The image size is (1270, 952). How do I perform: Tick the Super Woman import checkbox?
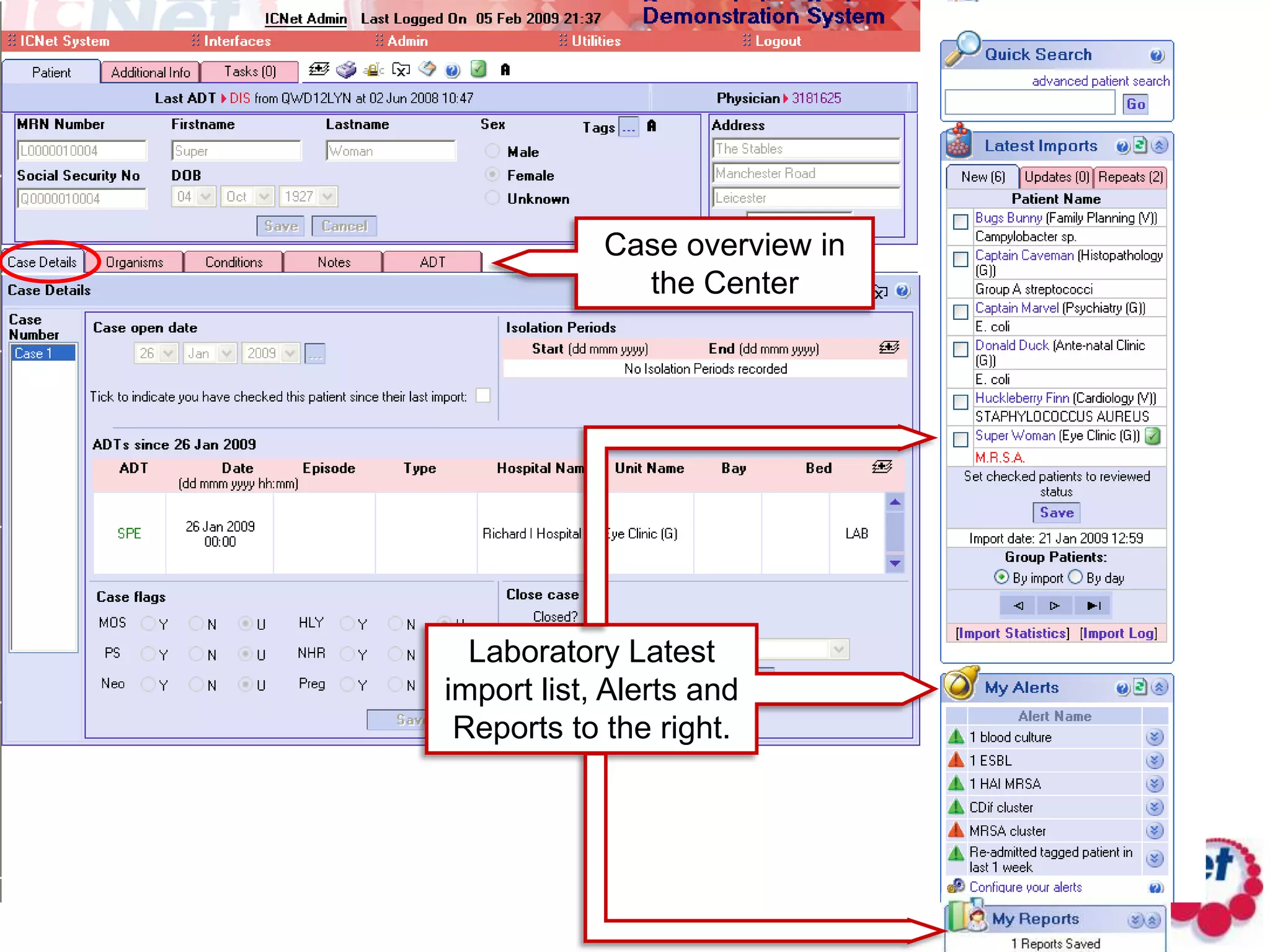click(961, 439)
